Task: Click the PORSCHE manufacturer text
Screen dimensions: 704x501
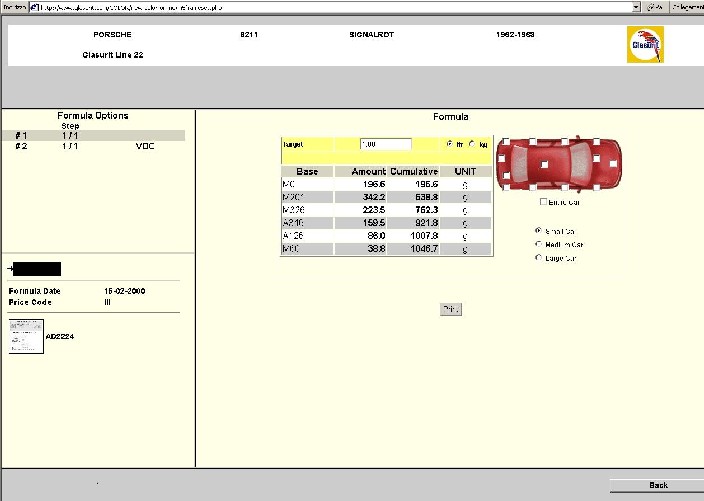Action: point(112,35)
